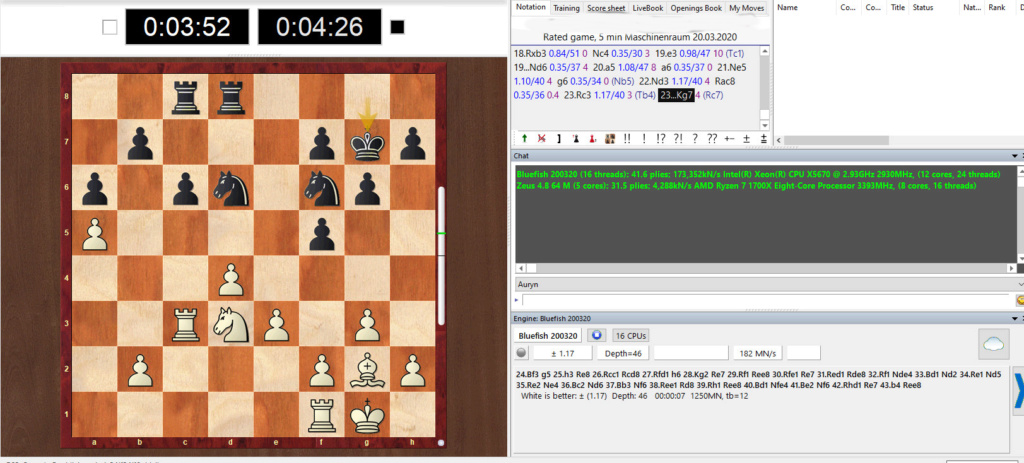Click the black clock showing 0:04:26

(319, 27)
